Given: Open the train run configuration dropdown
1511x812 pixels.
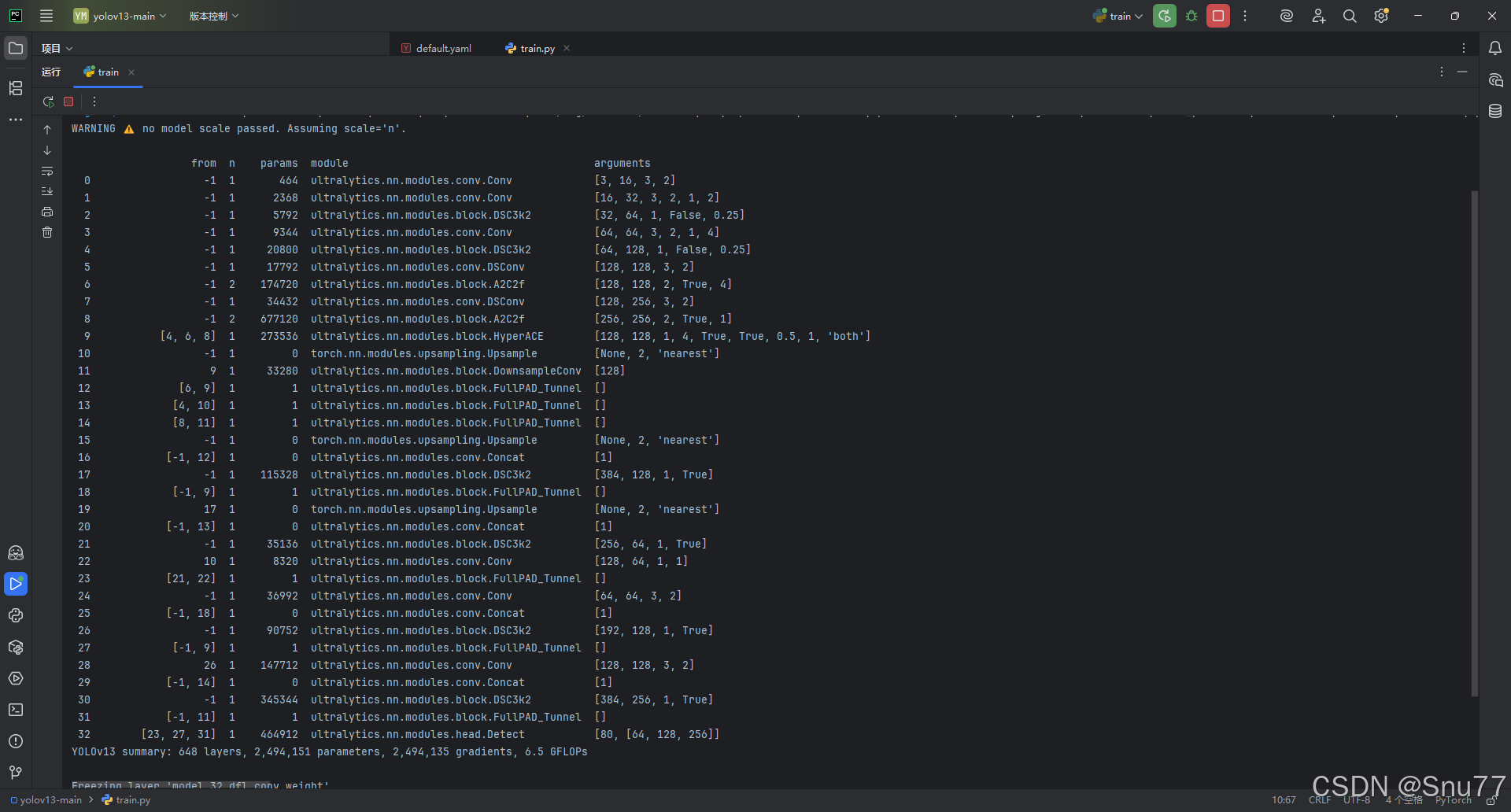Looking at the screenshot, I should pos(1118,16).
